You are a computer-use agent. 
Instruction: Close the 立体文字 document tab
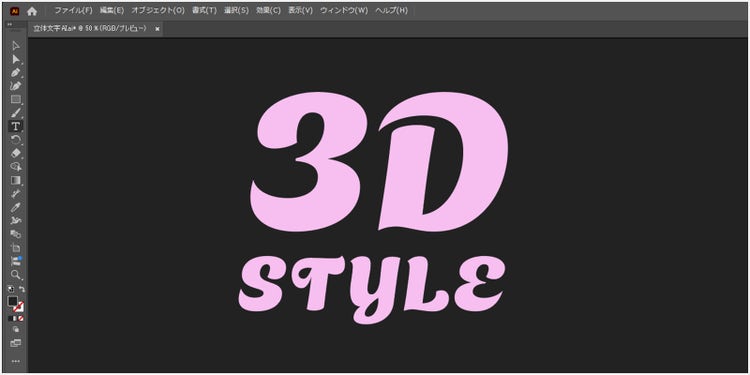157,29
